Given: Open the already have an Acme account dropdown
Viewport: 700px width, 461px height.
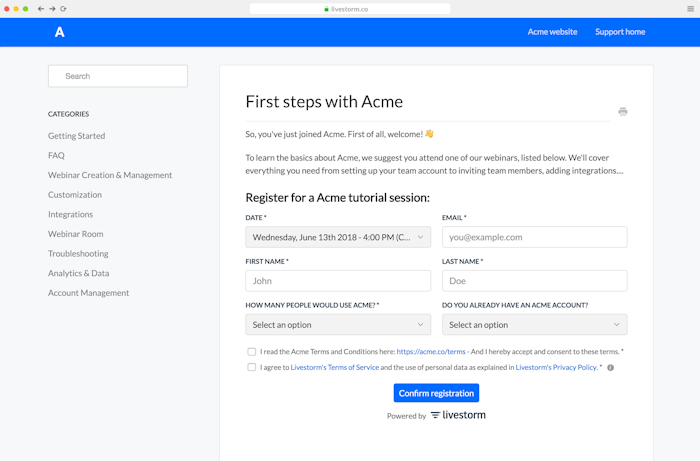Looking at the screenshot, I should (534, 324).
